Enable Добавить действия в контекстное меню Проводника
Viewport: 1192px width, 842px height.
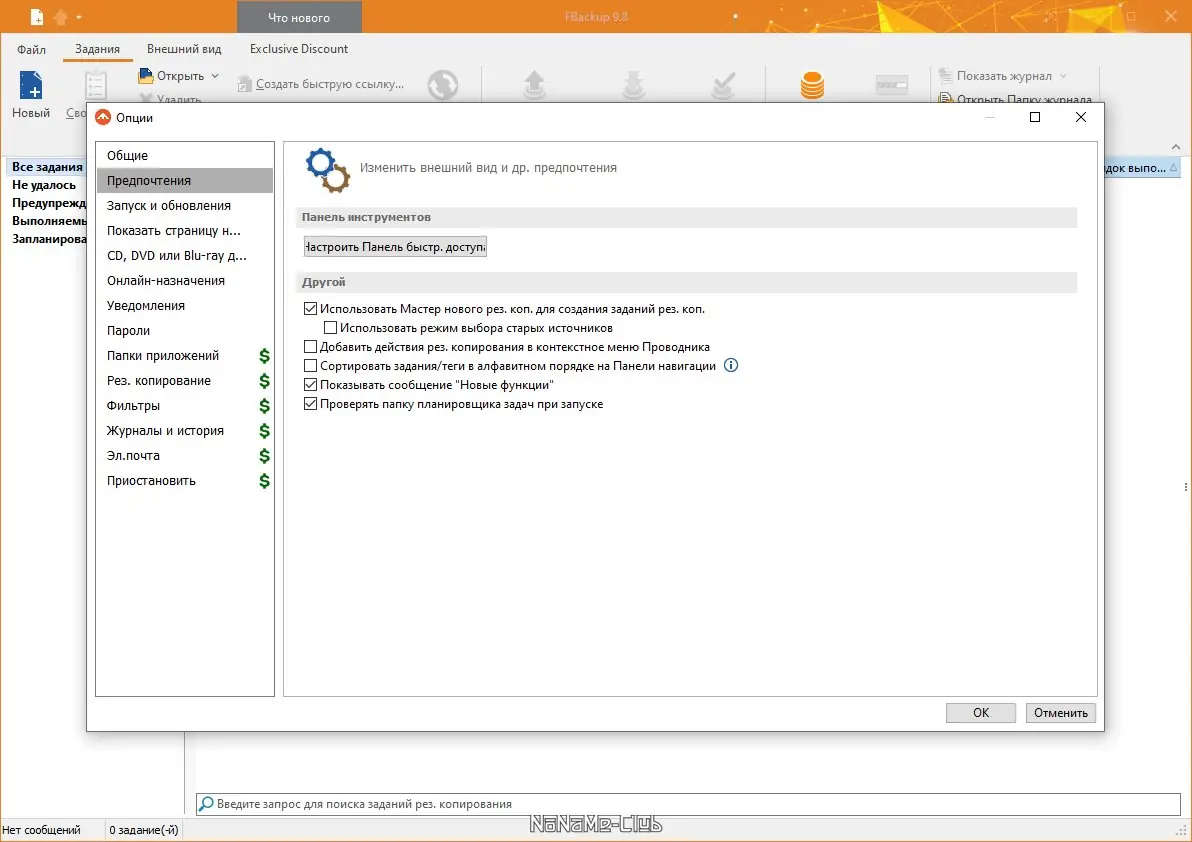tap(310, 347)
